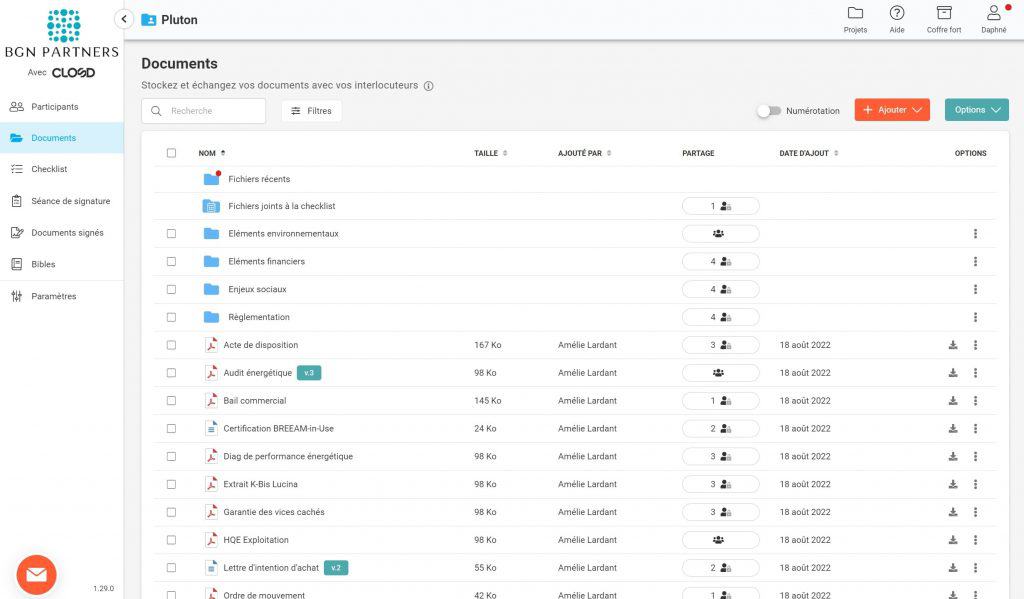Sort the table by TAILLE column

tap(490, 153)
